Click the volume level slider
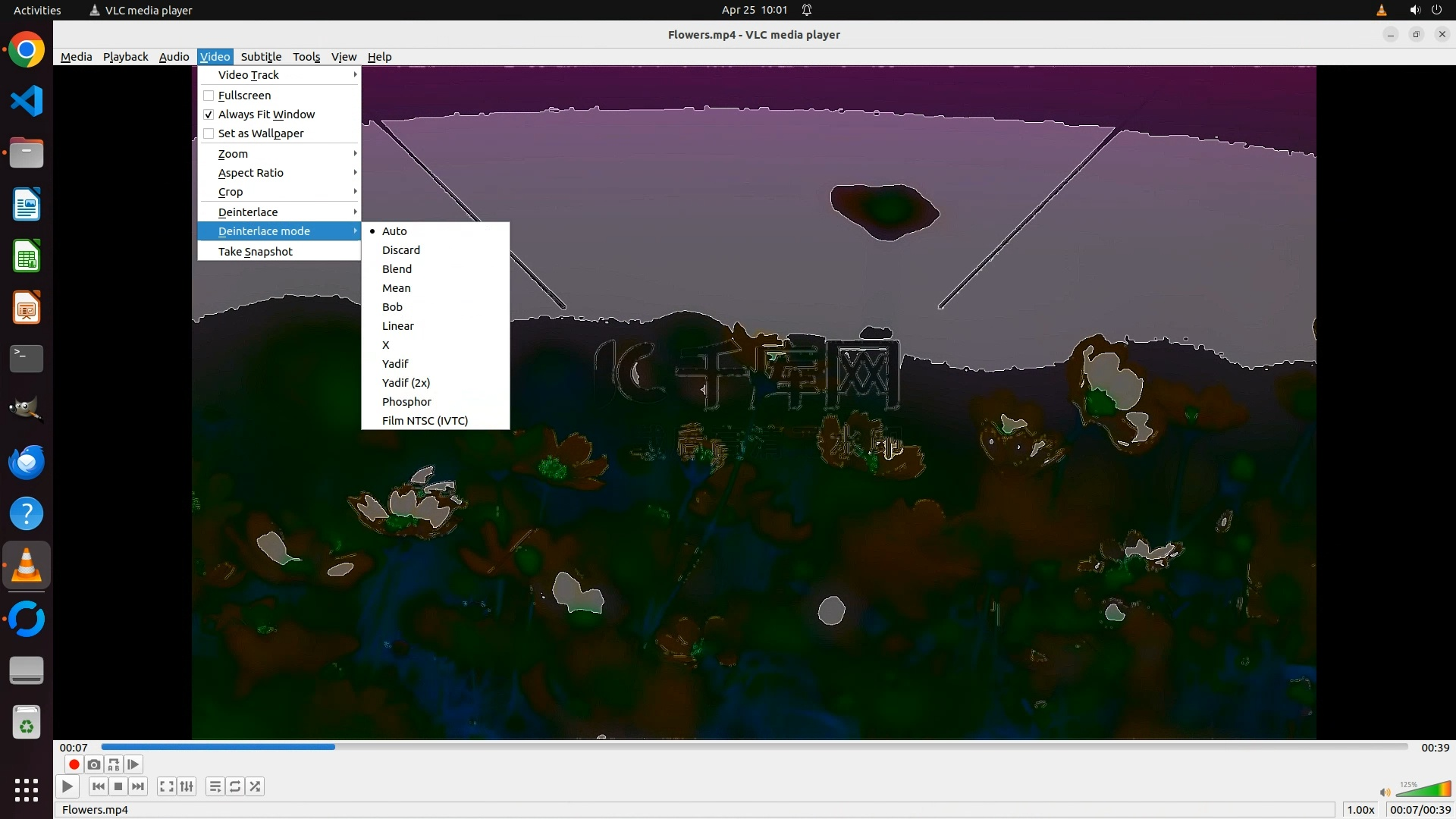 [x=1423, y=789]
